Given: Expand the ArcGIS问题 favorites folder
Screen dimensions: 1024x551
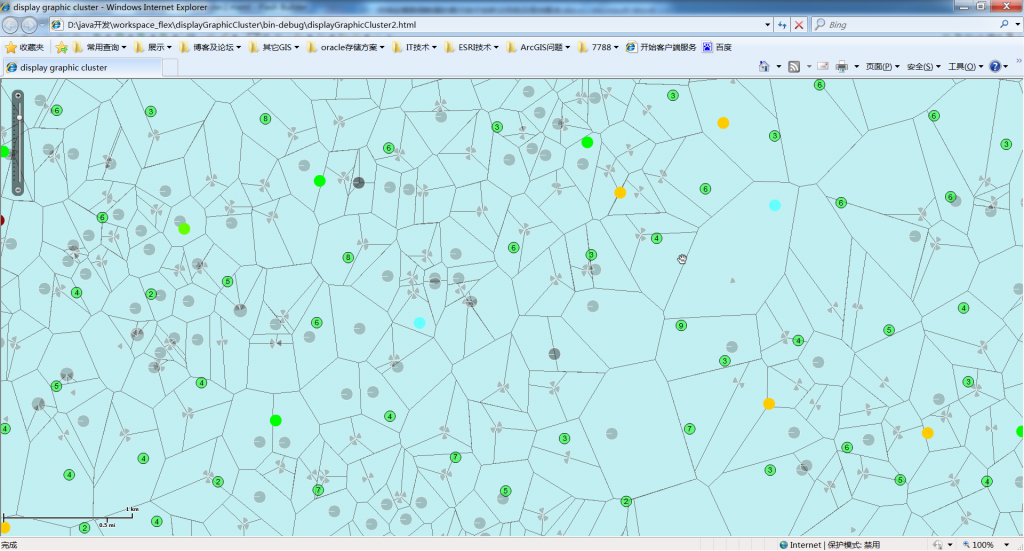Looking at the screenshot, I should coord(539,47).
